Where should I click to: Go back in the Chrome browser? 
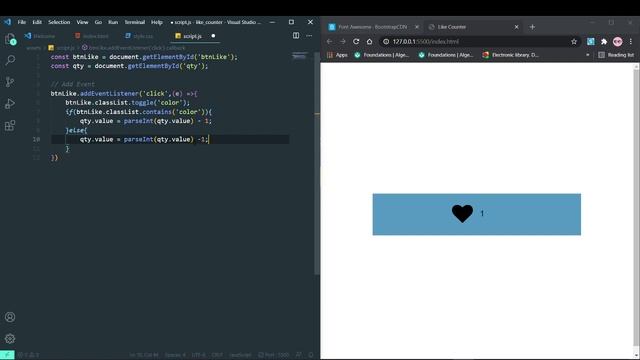pos(329,41)
